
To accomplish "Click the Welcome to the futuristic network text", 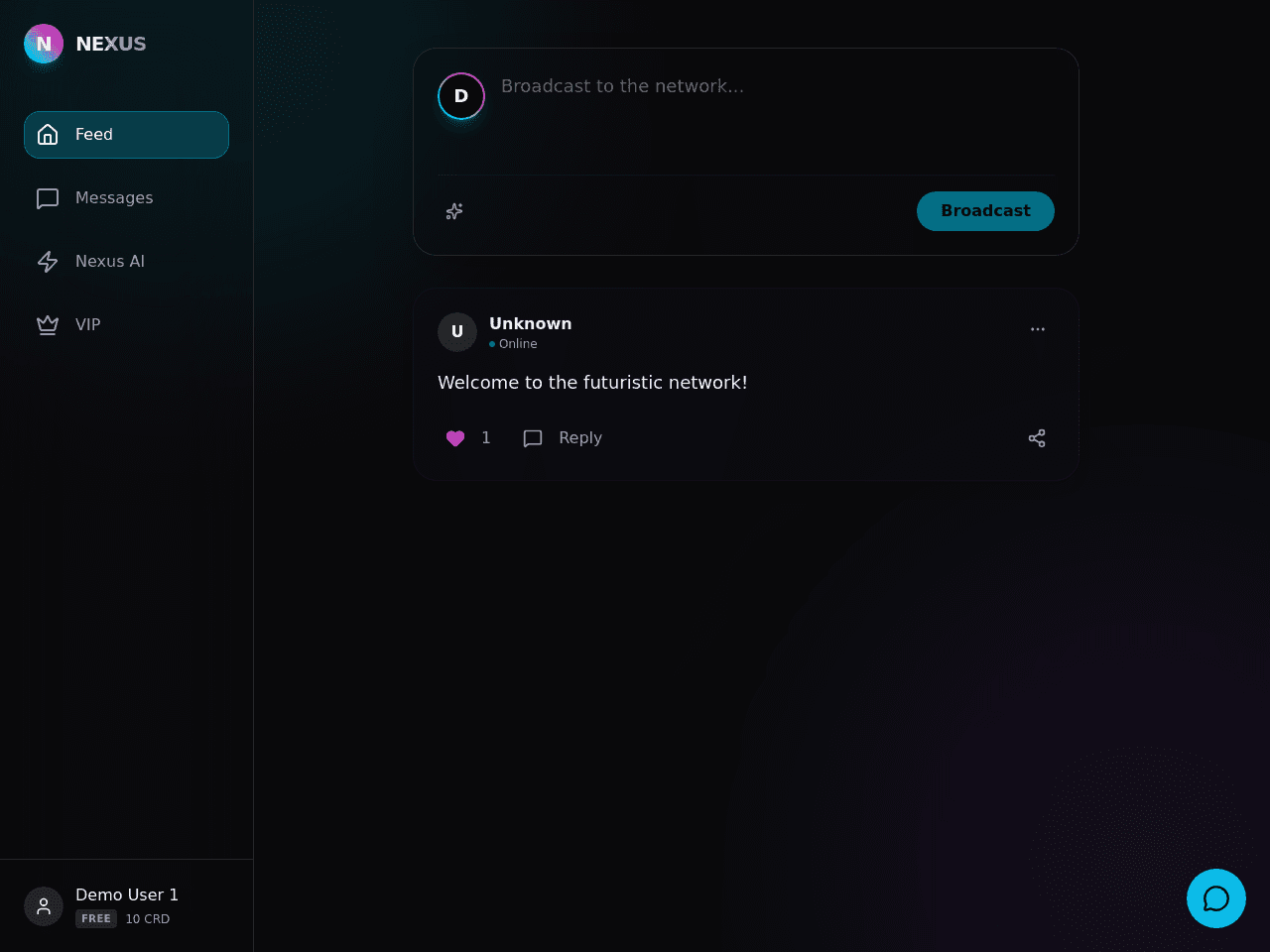I will (x=592, y=383).
